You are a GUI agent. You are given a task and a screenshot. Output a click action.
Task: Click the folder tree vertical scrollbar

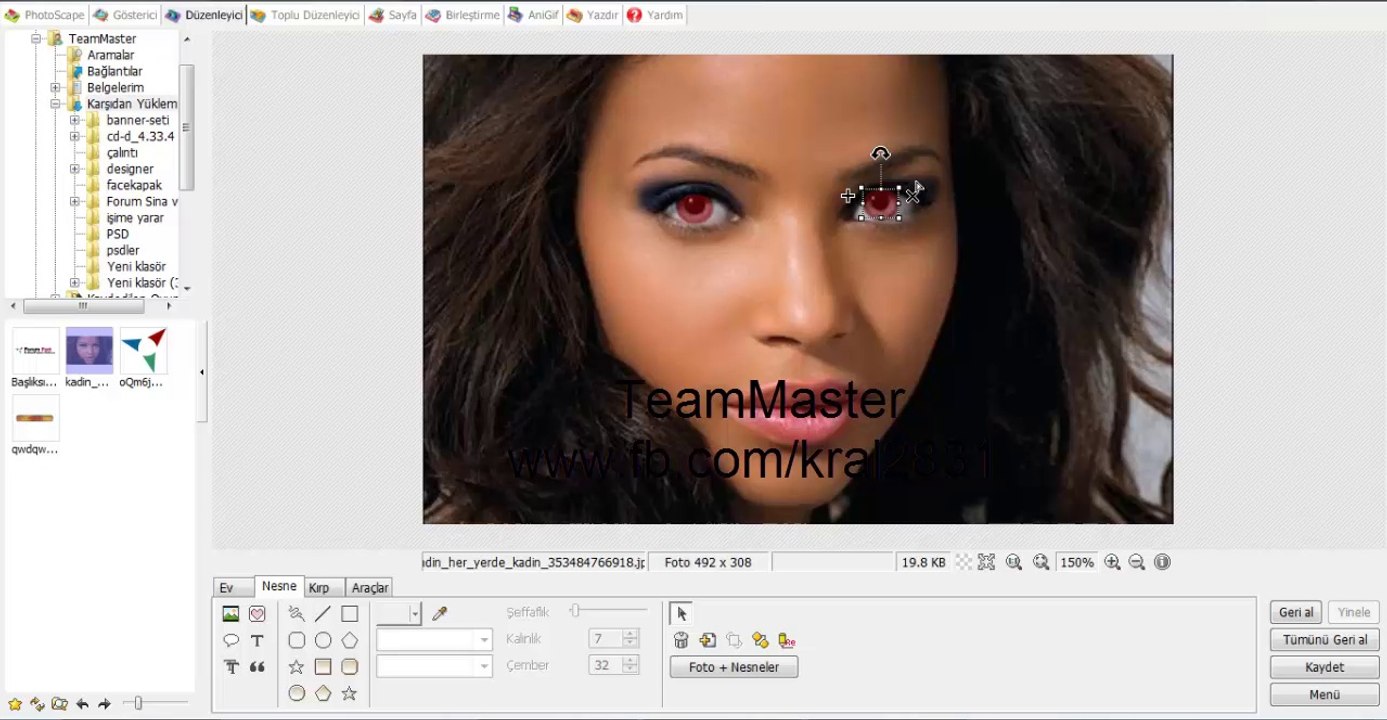(186, 127)
